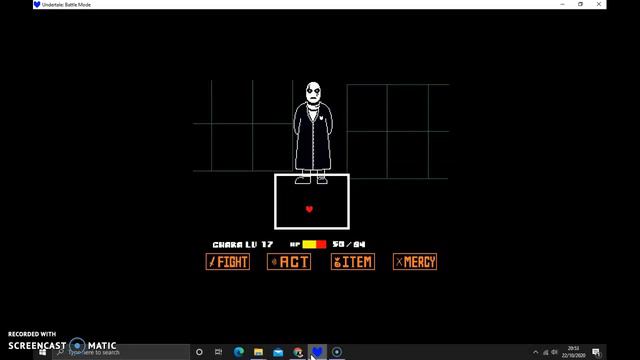Choose the ITEM battle button
The height and width of the screenshot is (360, 640).
[353, 262]
